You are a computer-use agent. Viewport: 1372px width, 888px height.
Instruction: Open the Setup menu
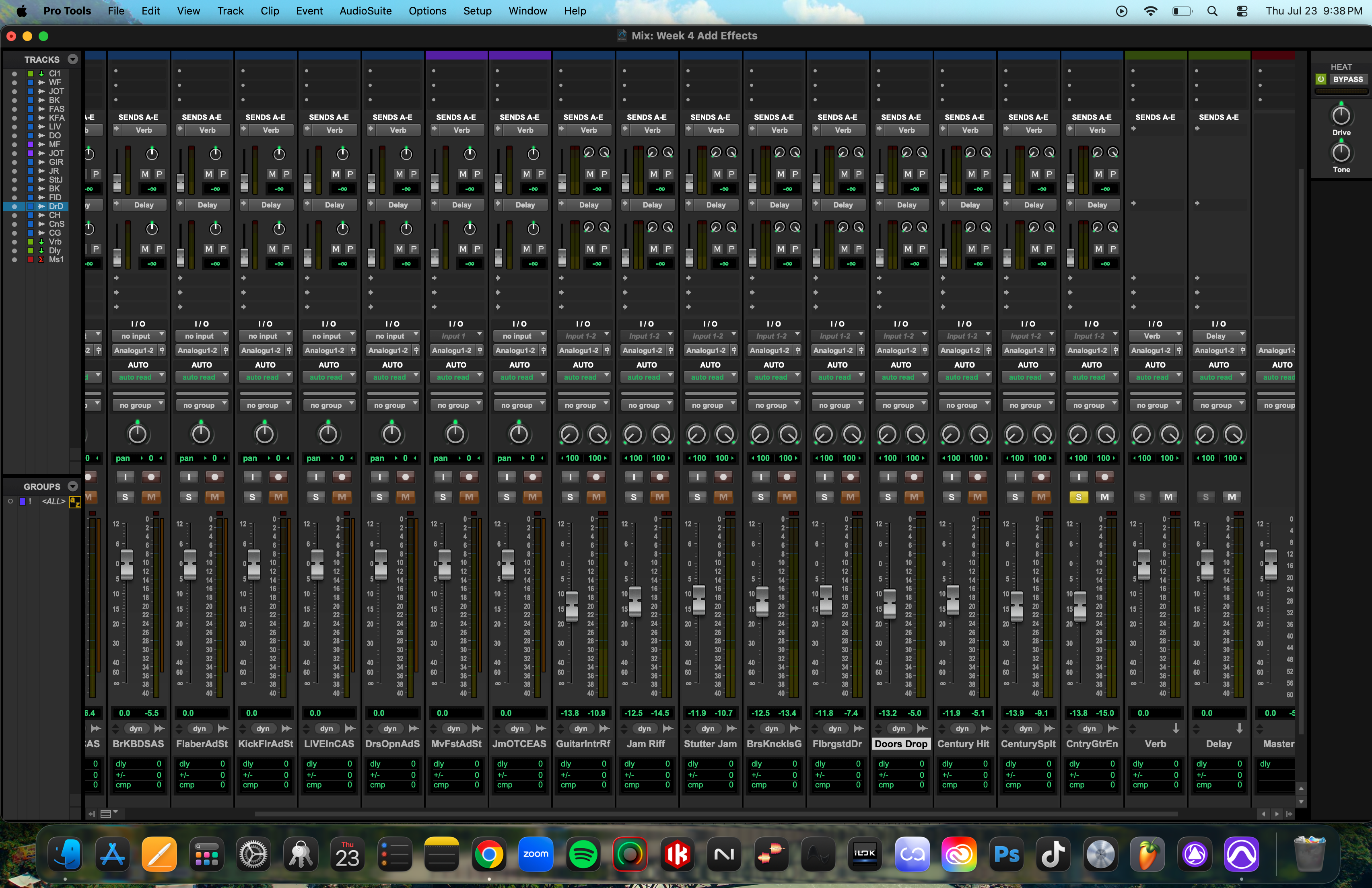(x=477, y=11)
